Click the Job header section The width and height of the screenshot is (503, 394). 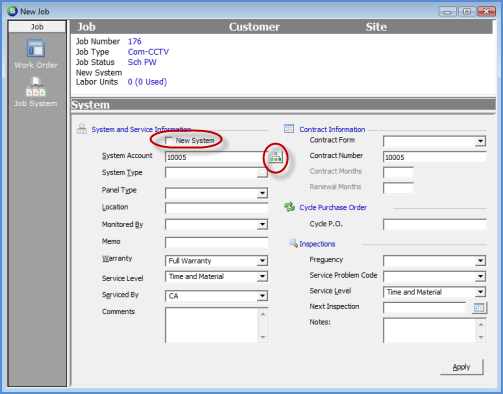tap(86, 27)
